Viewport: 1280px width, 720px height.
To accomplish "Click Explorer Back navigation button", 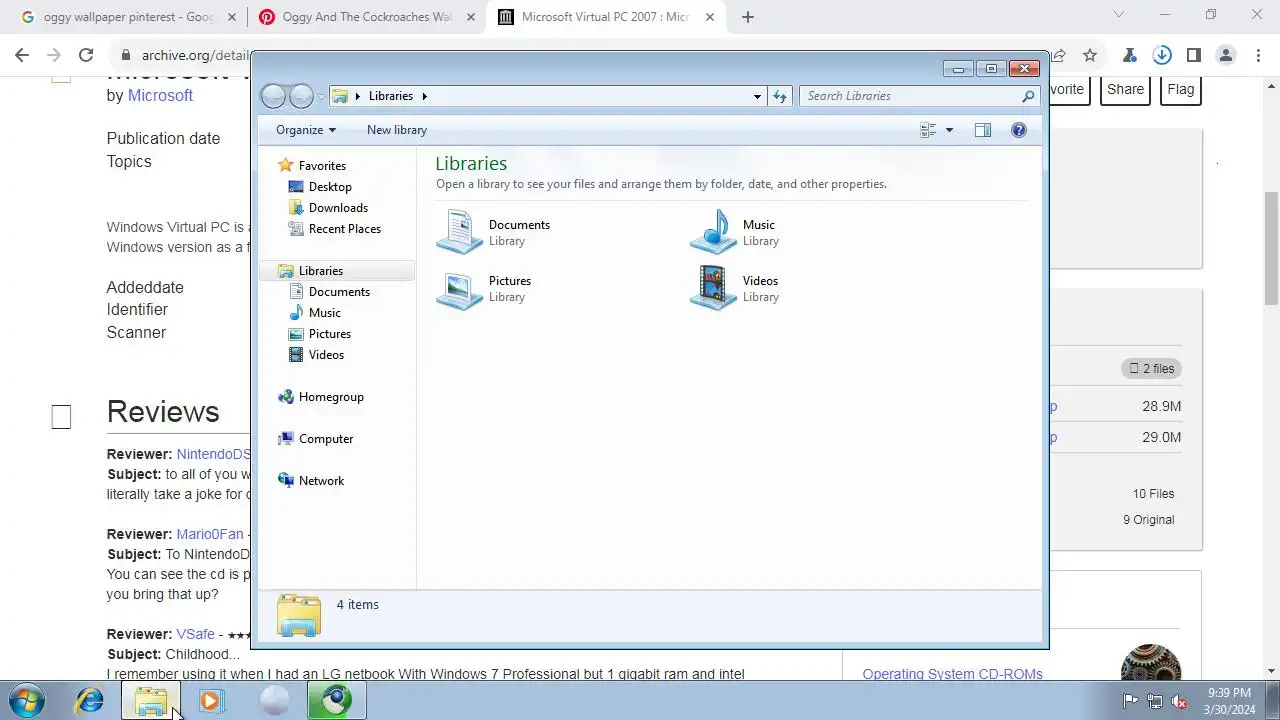I will point(273,96).
